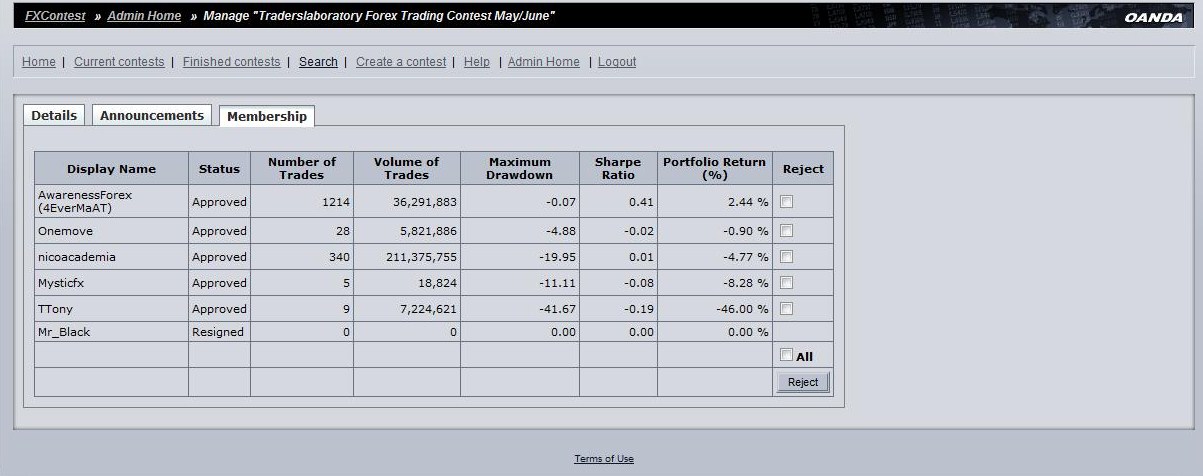Click the Volume of Trades column header

coord(407,168)
